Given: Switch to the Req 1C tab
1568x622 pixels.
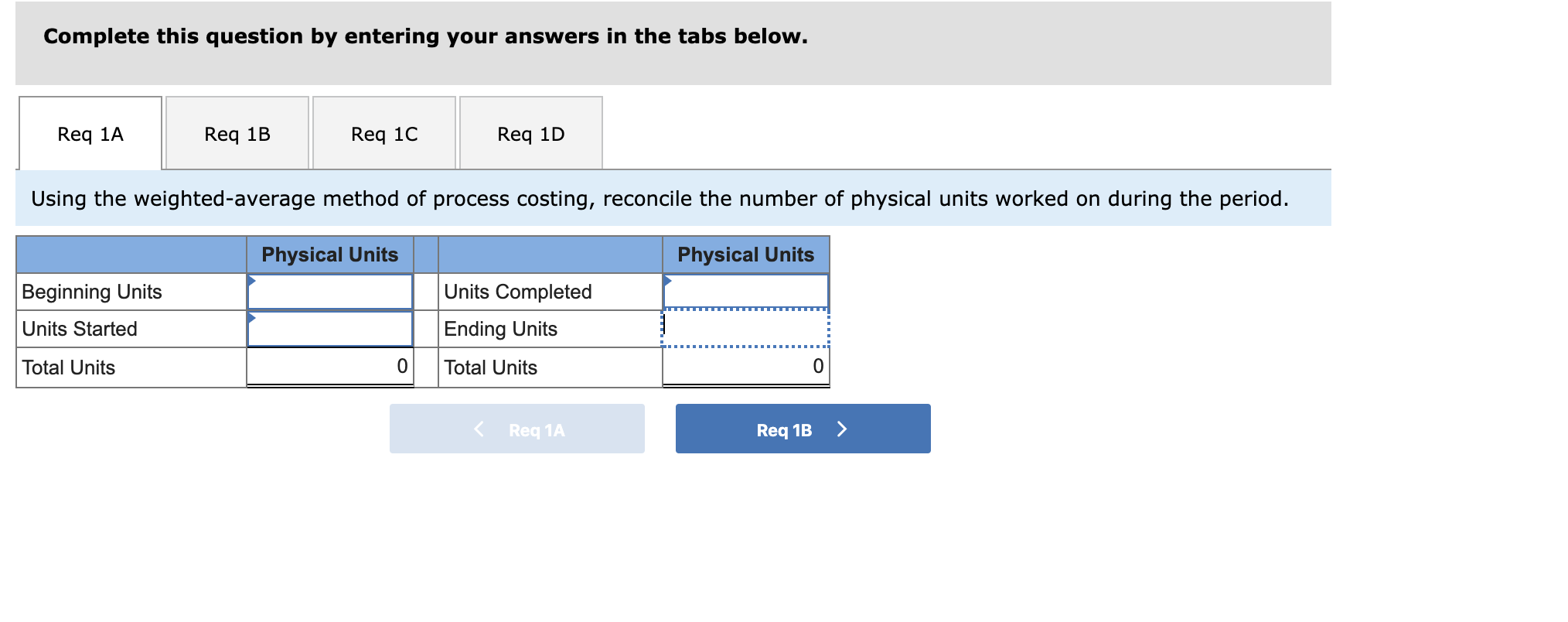Looking at the screenshot, I should click(383, 133).
